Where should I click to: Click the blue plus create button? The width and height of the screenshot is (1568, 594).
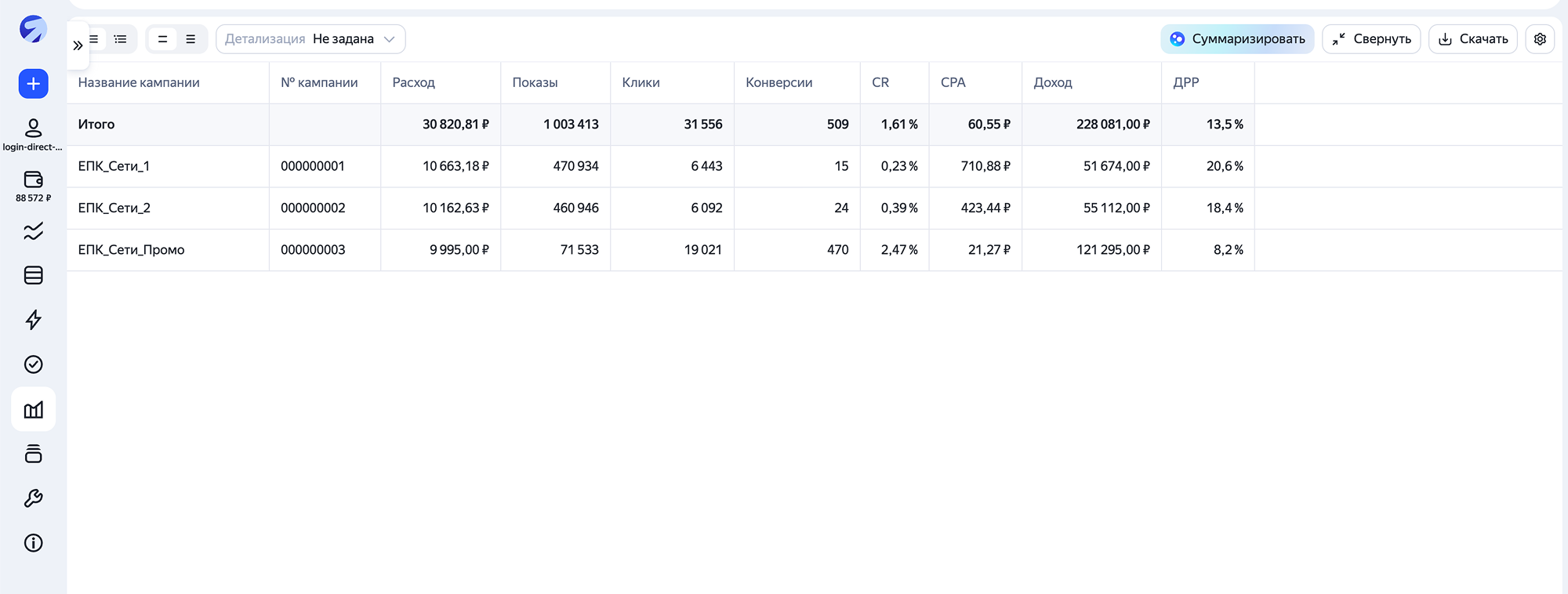(33, 84)
